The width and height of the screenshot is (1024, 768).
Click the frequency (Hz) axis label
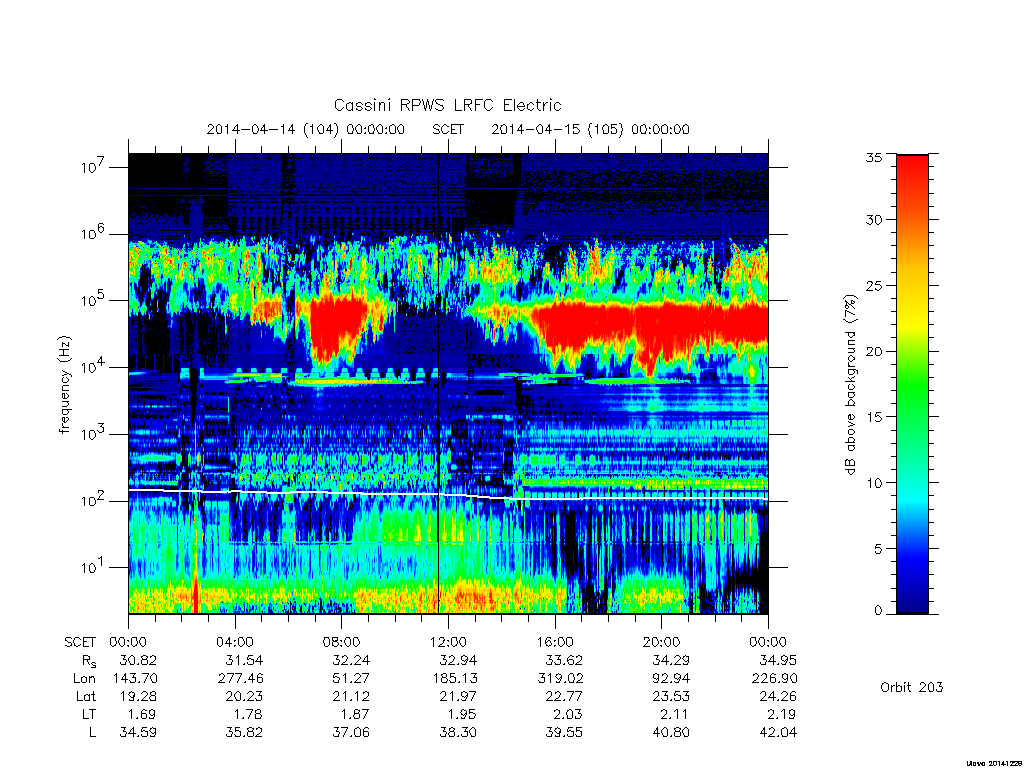(x=64, y=385)
